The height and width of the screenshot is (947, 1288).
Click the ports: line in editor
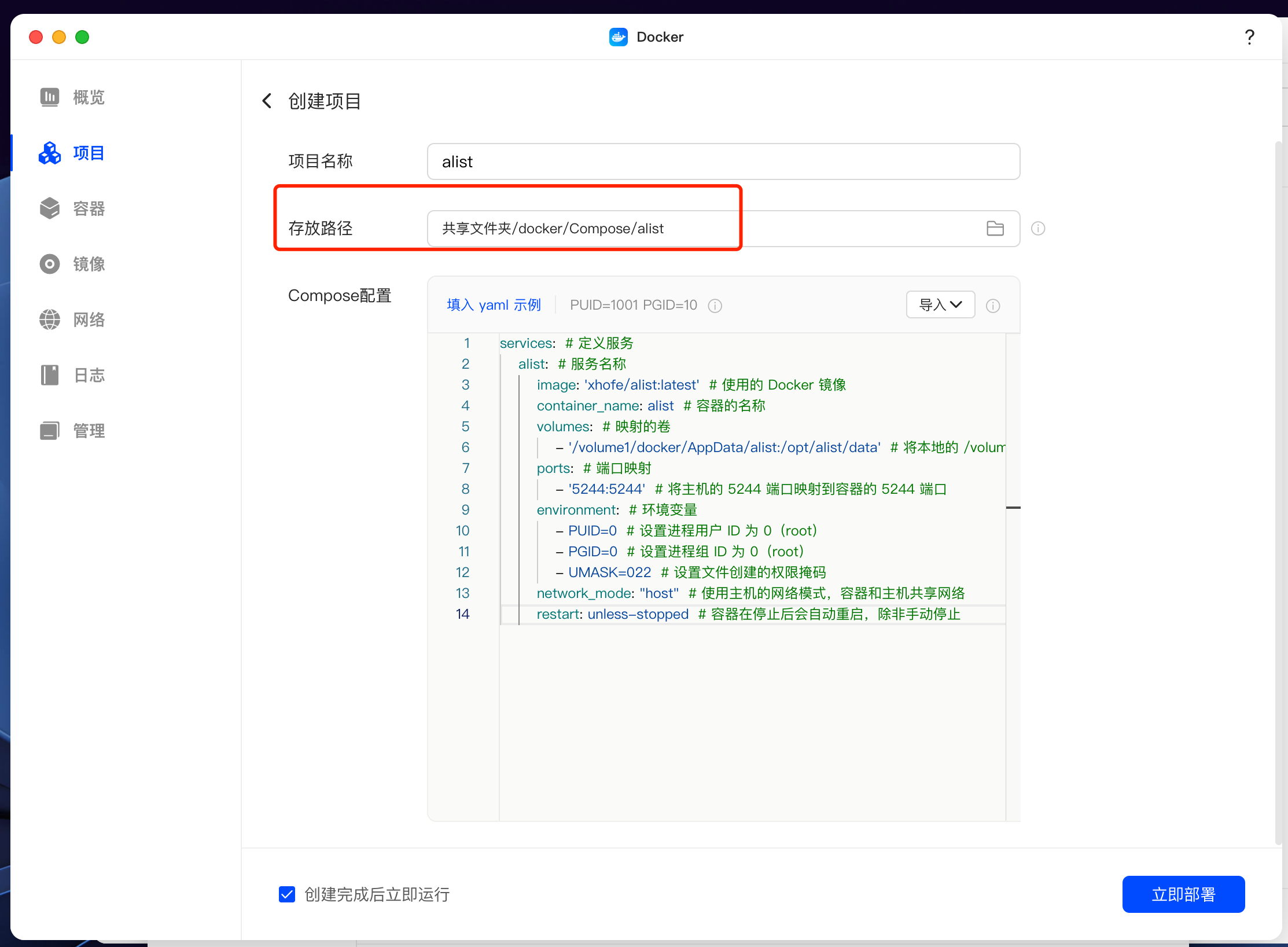[x=594, y=468]
